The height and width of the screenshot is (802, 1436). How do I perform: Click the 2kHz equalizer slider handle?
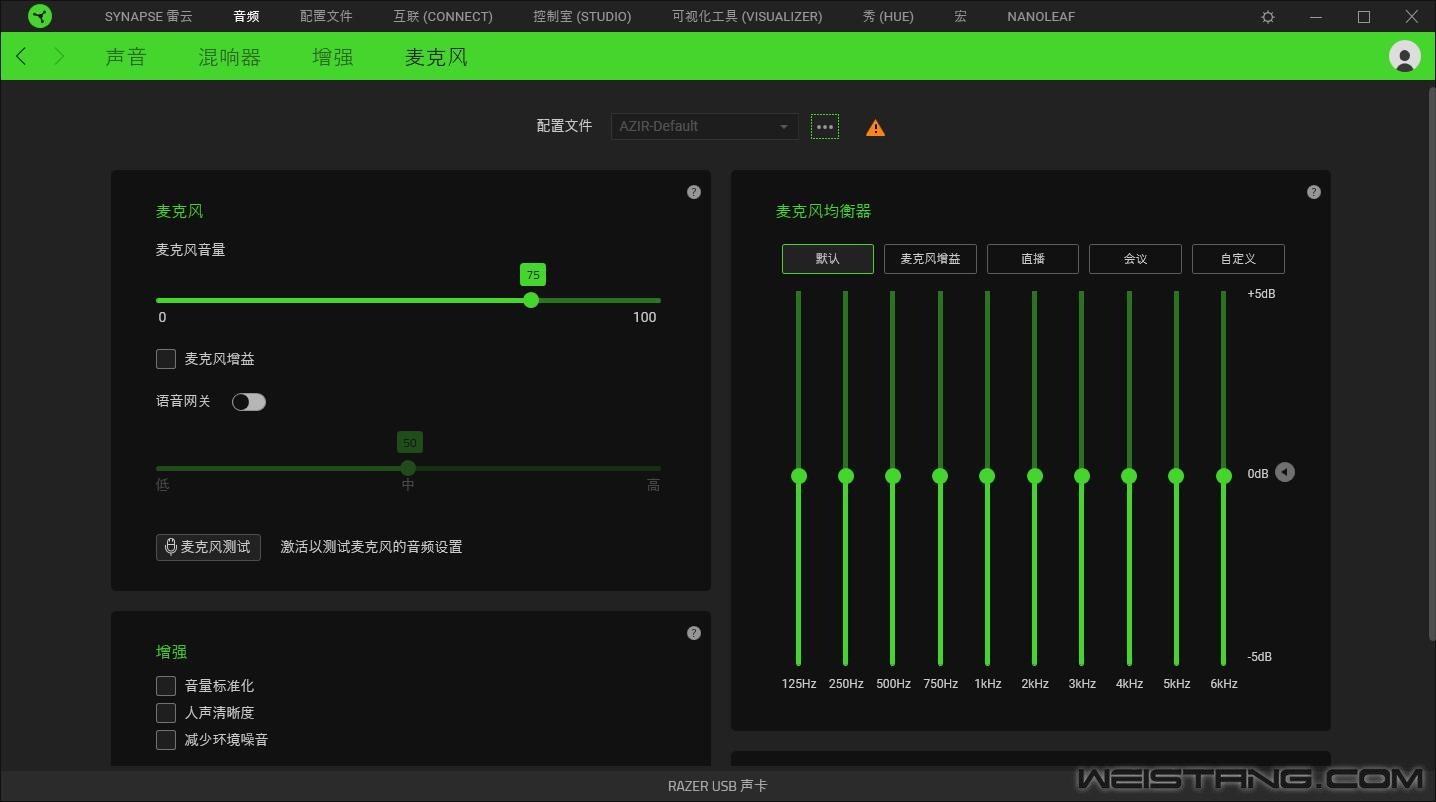(x=1035, y=476)
